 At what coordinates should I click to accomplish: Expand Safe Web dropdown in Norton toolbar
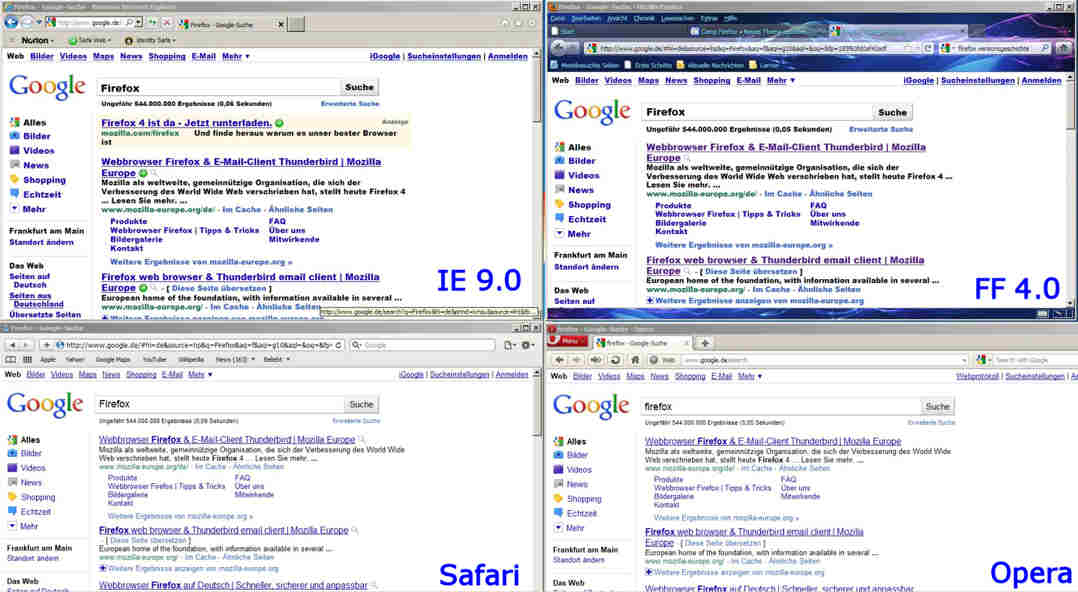click(x=89, y=41)
